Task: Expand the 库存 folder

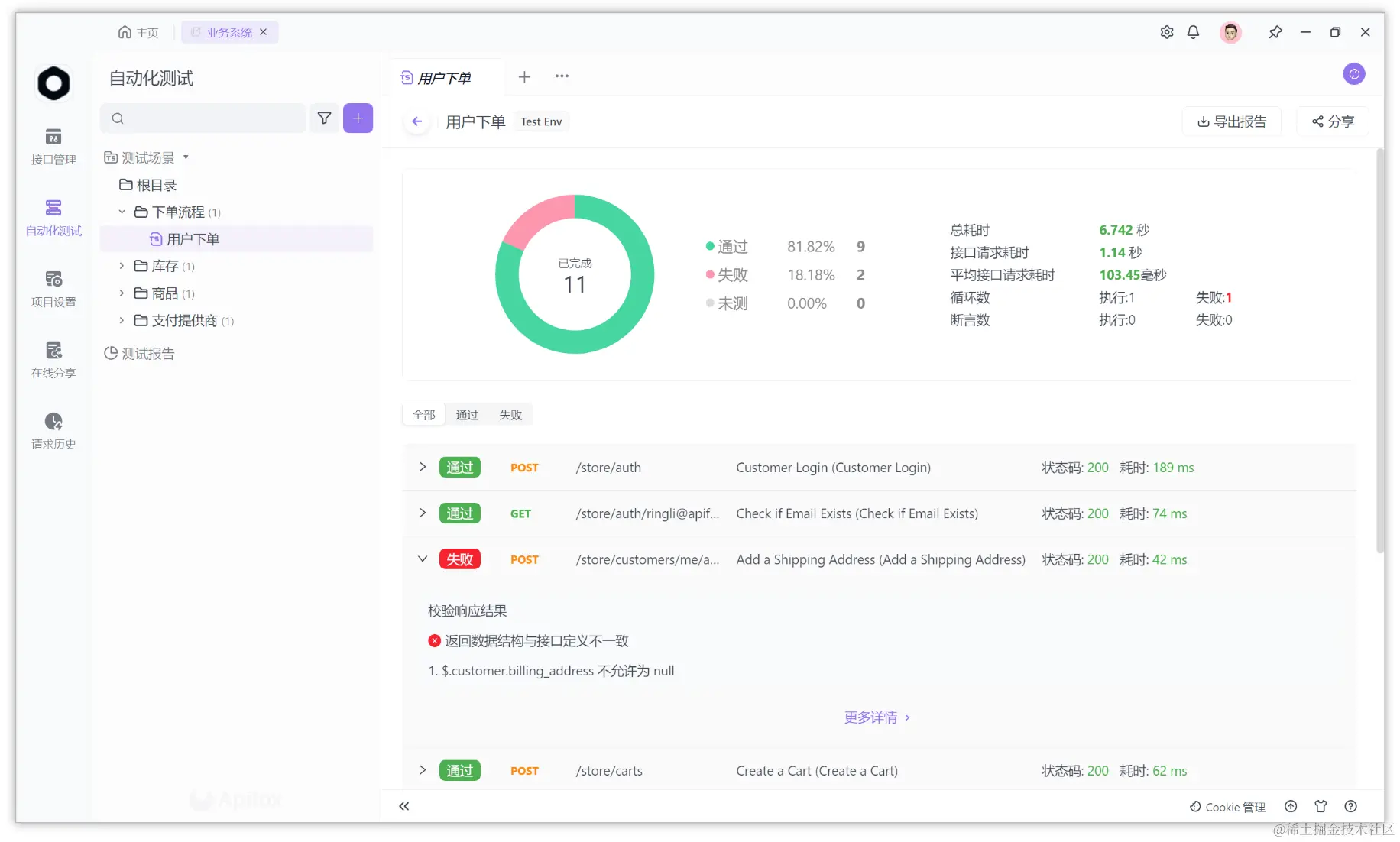Action: point(122,266)
